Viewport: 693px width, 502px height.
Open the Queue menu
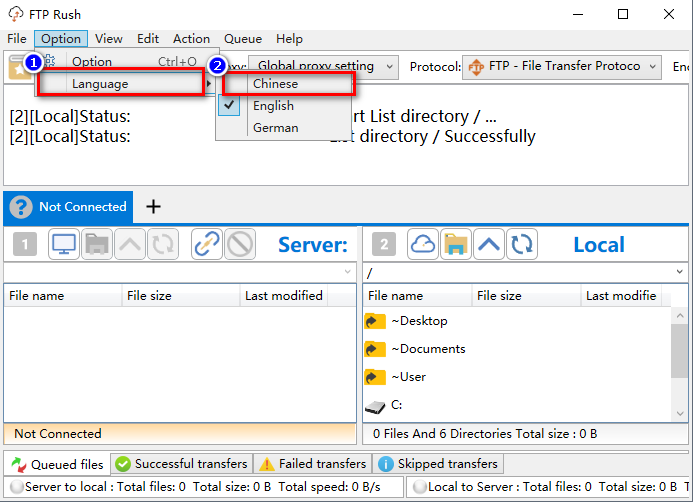click(x=243, y=39)
